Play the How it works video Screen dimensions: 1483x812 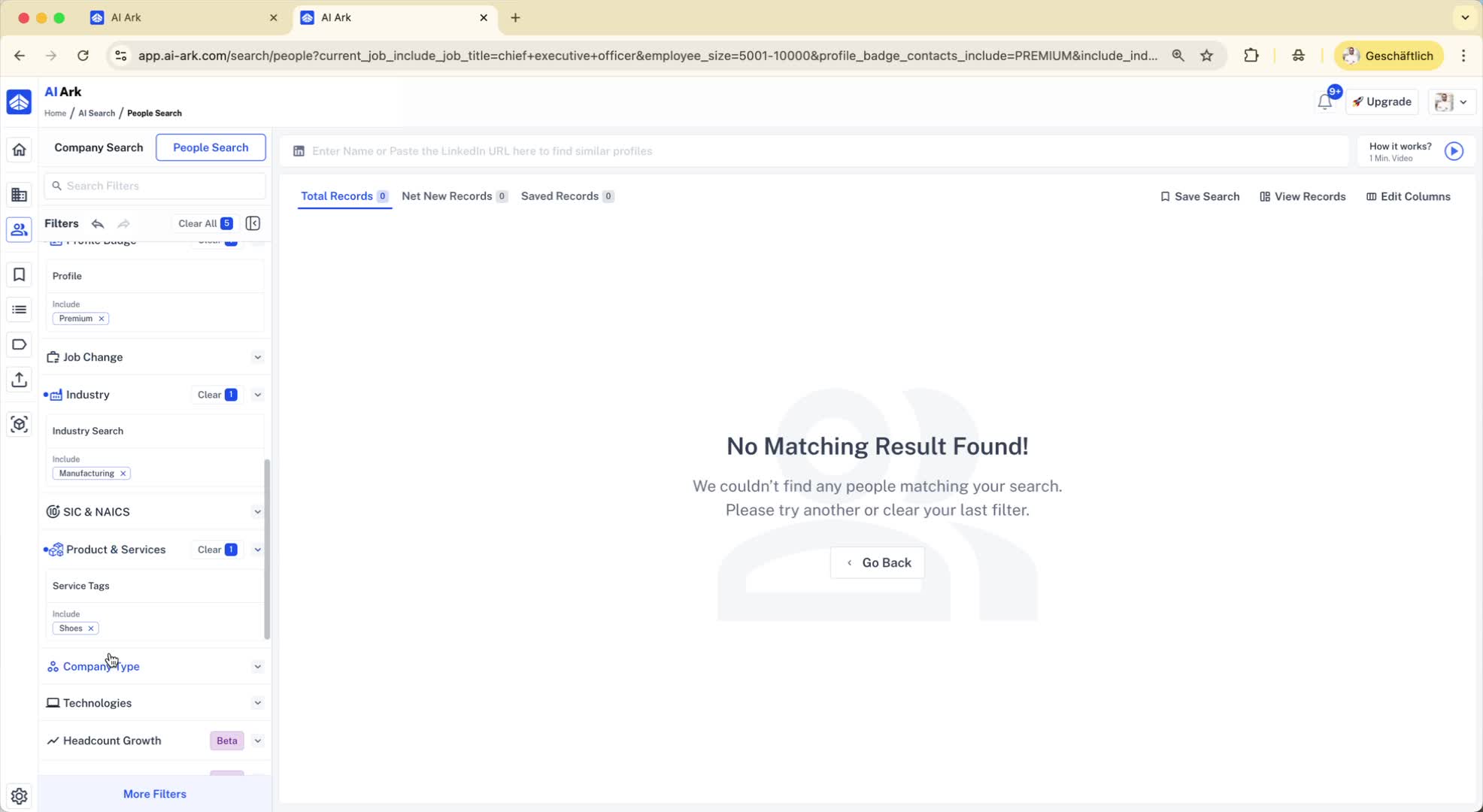click(x=1454, y=151)
